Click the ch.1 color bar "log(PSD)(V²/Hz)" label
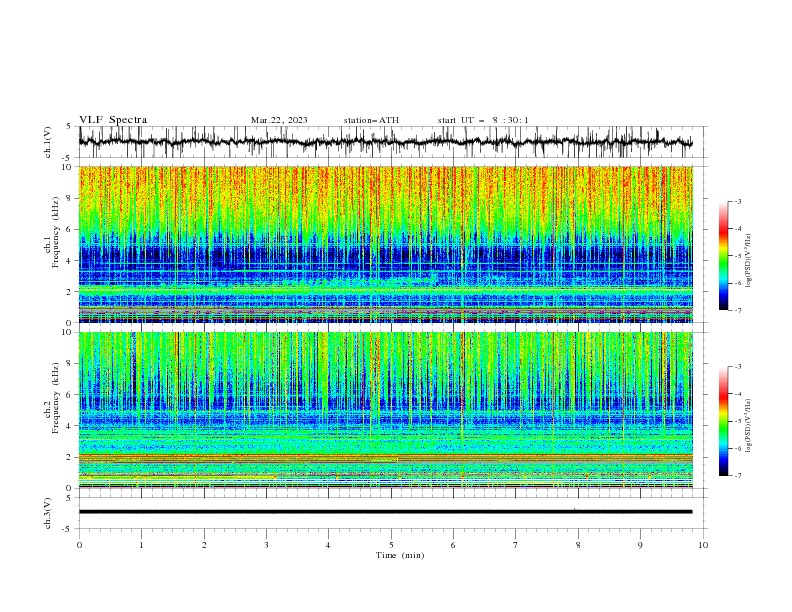The image size is (792, 612). point(749,261)
